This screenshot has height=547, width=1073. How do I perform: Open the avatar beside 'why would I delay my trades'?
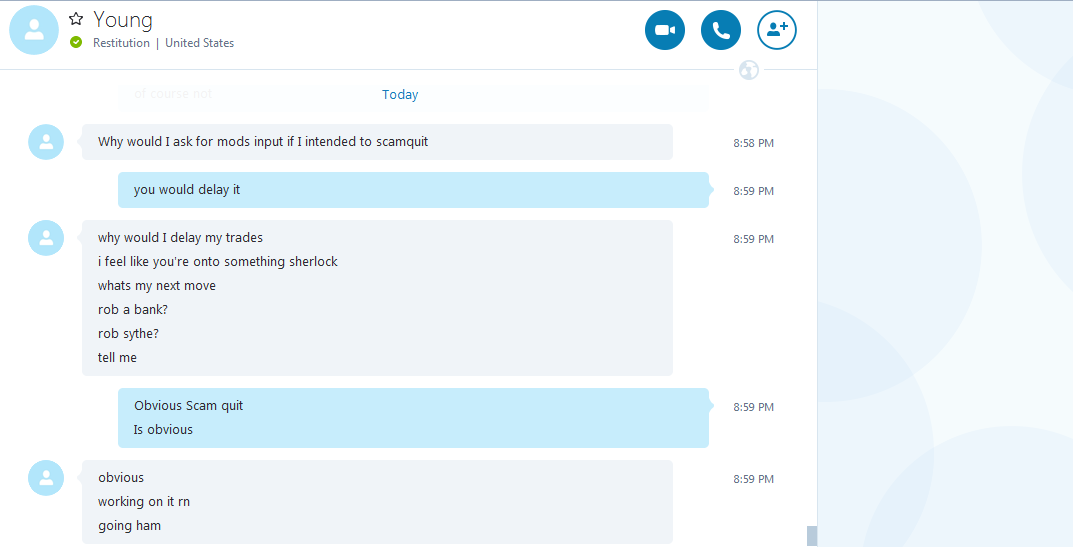(x=46, y=238)
